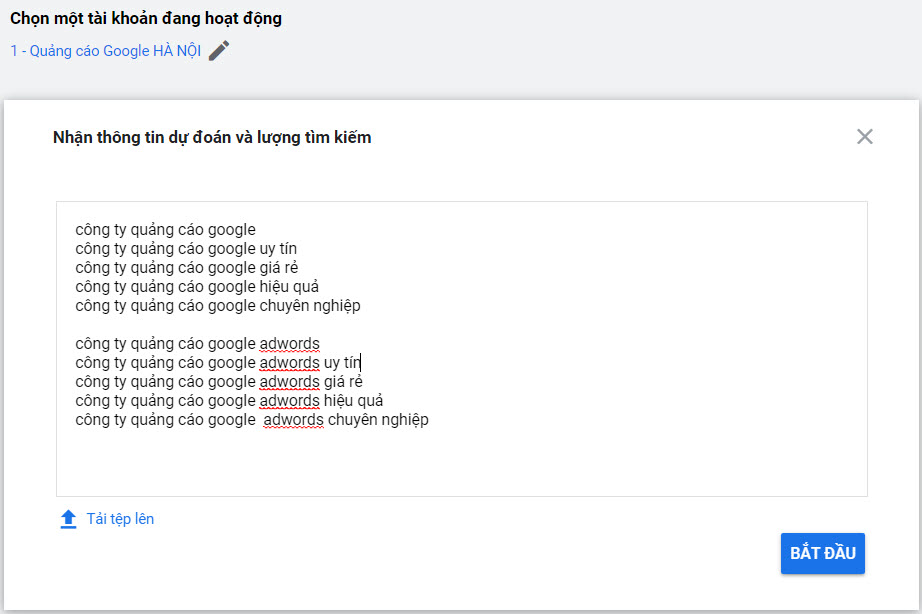Click the line ending 'google chuyên nghiệp' without adwords
The image size is (922, 614).
tap(217, 306)
